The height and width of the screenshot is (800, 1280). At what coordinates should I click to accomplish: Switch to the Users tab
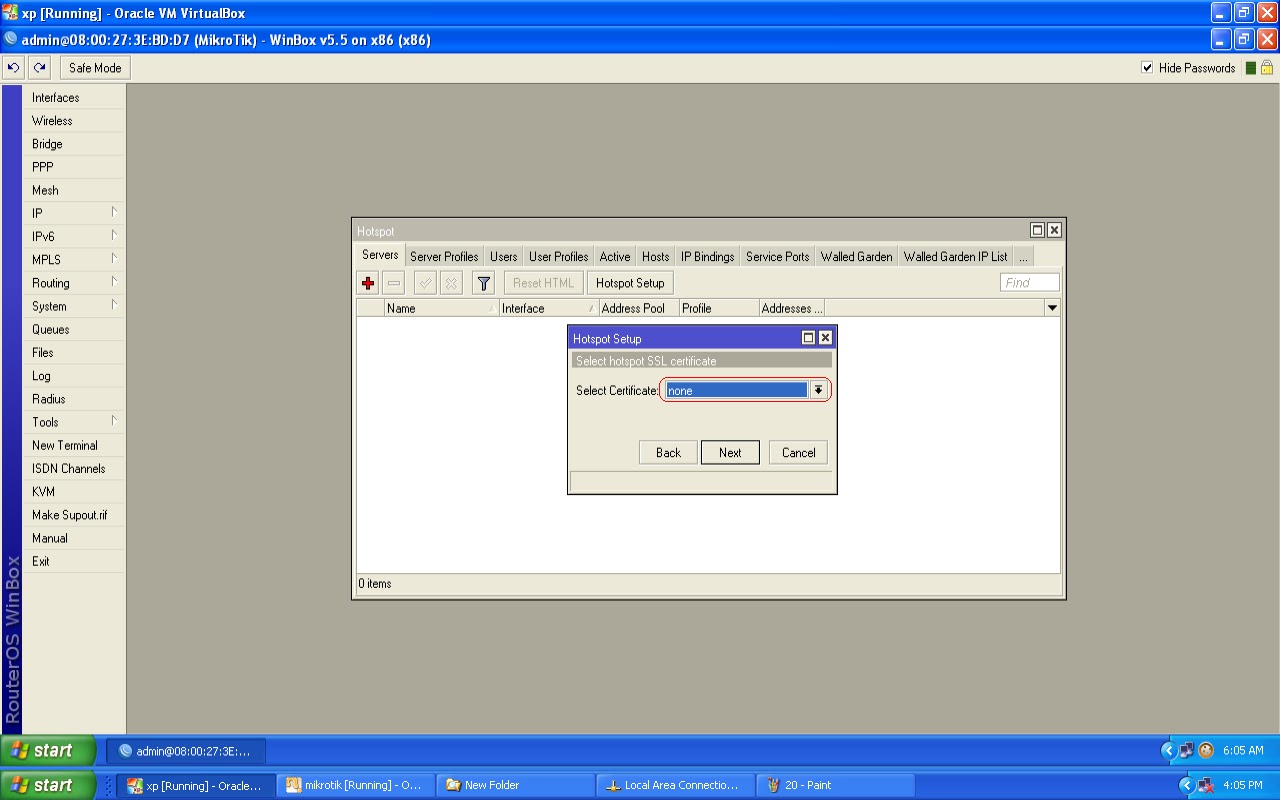[x=504, y=256]
